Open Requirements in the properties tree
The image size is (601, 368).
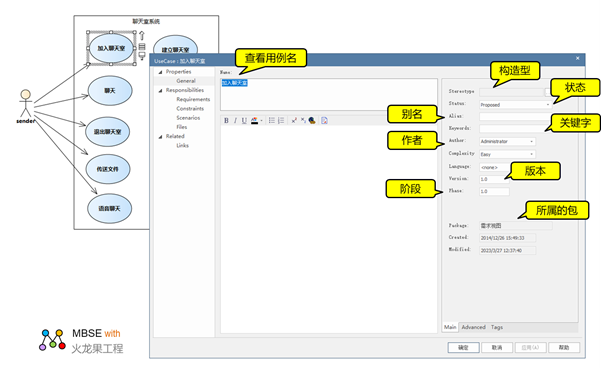[193, 99]
